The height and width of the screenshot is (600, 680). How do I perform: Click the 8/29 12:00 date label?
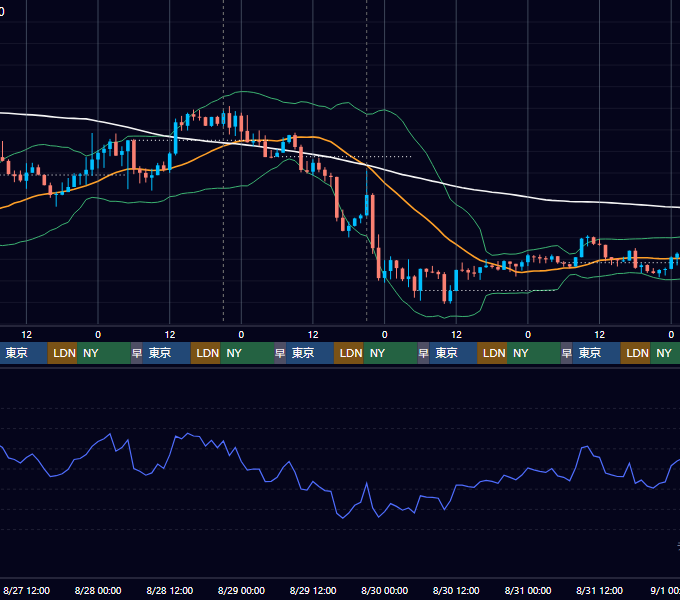(x=313, y=590)
